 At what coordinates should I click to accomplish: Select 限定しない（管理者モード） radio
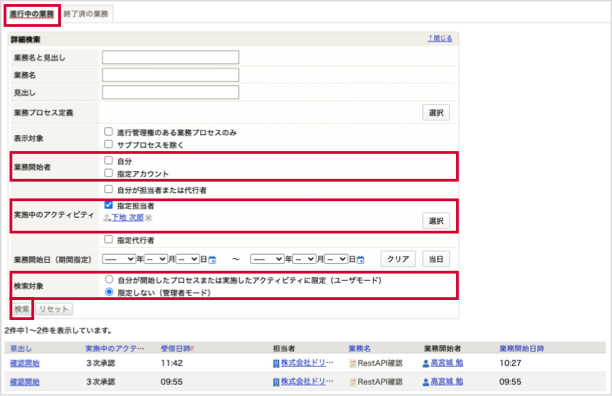[x=109, y=292]
